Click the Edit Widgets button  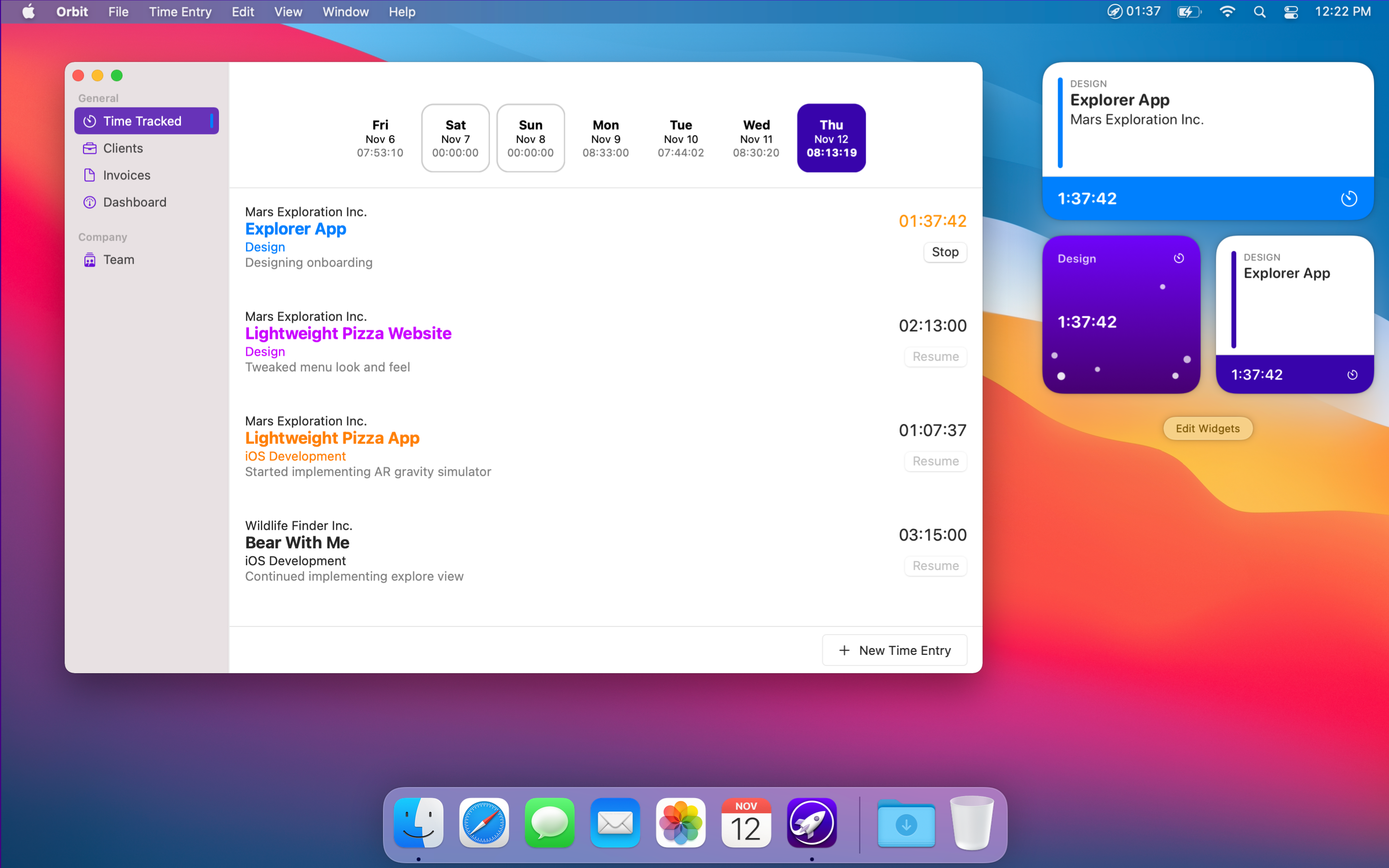tap(1207, 428)
